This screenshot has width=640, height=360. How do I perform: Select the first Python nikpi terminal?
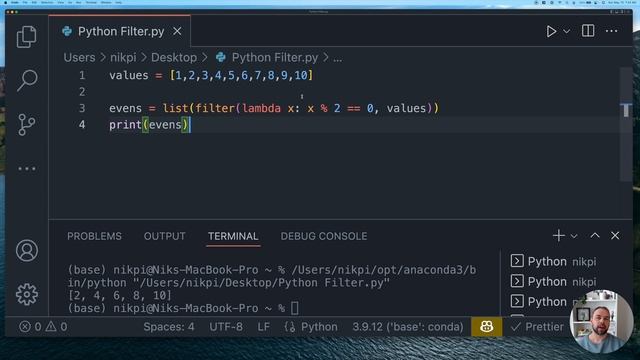coord(553,261)
